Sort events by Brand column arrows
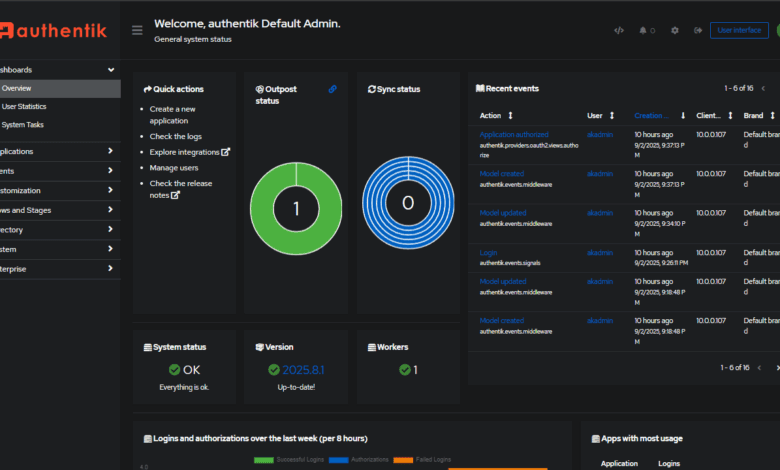The width and height of the screenshot is (780, 470). [x=773, y=115]
